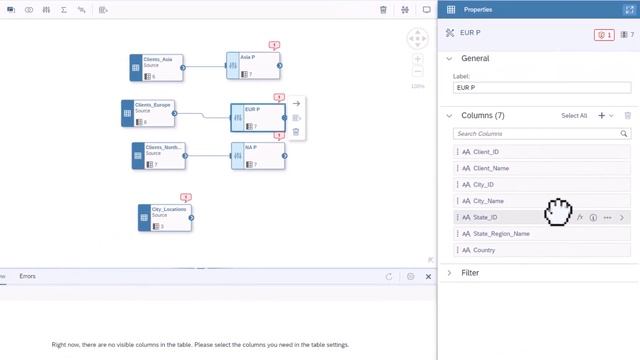Click the add target icon in EUR P context menu
The height and width of the screenshot is (360, 640).
click(297, 118)
